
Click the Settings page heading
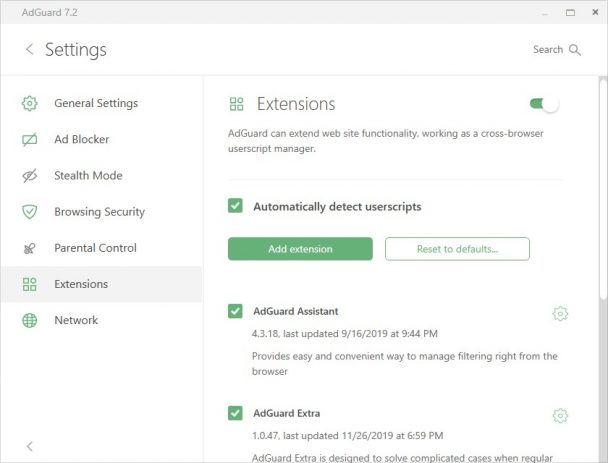click(76, 50)
